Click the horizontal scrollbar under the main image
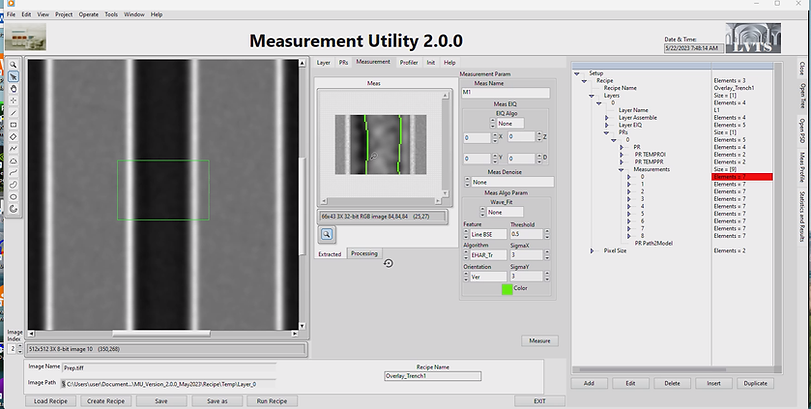Screen dimensions: 811x409 tap(162, 334)
